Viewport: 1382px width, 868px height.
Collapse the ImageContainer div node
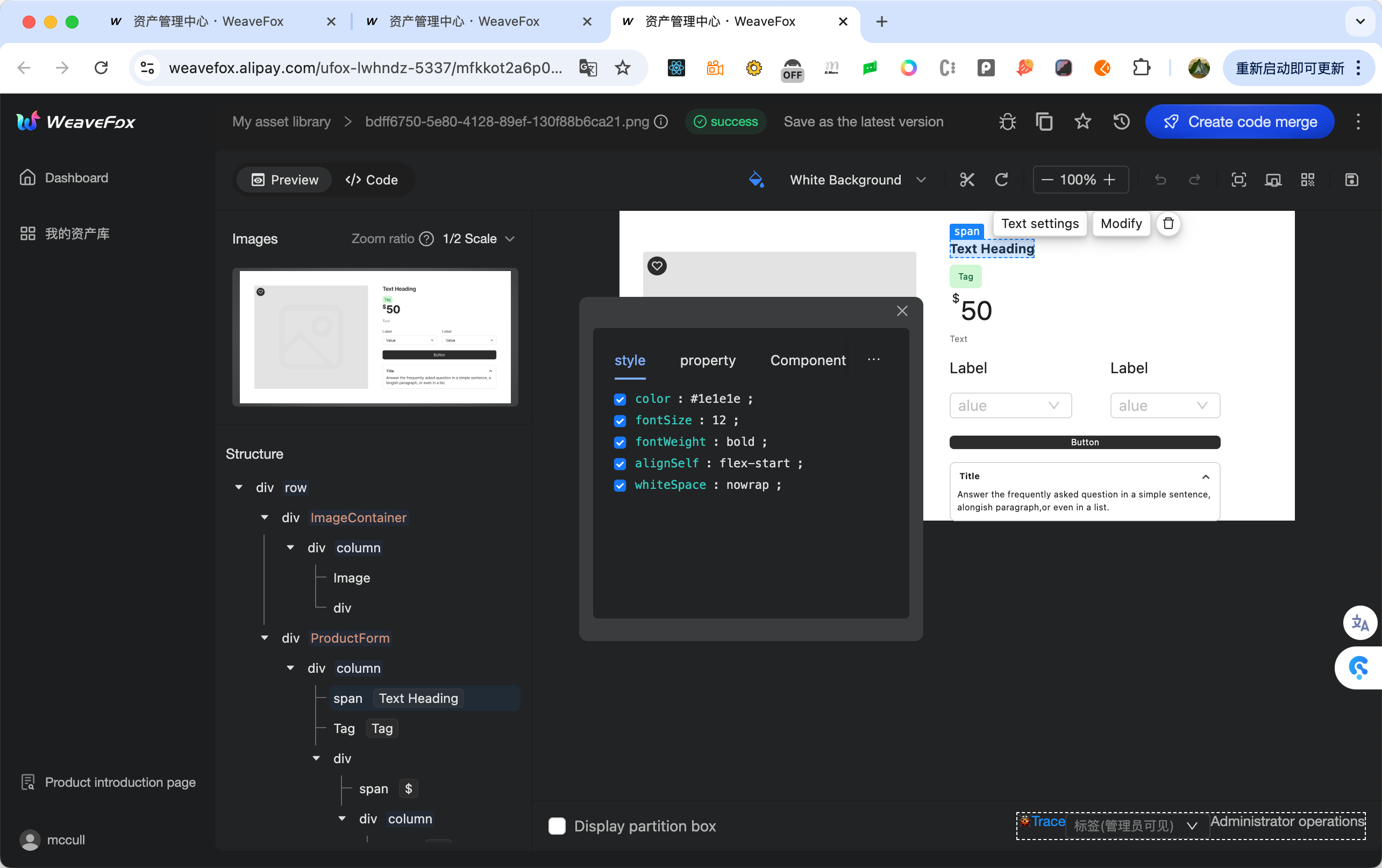[x=265, y=517]
